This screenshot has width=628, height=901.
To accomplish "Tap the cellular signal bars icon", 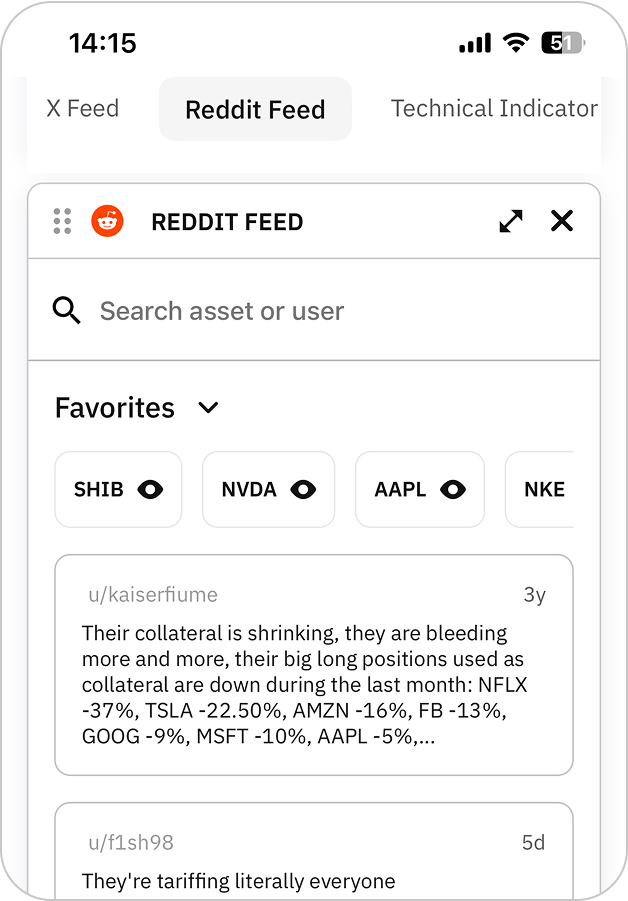I will [475, 43].
